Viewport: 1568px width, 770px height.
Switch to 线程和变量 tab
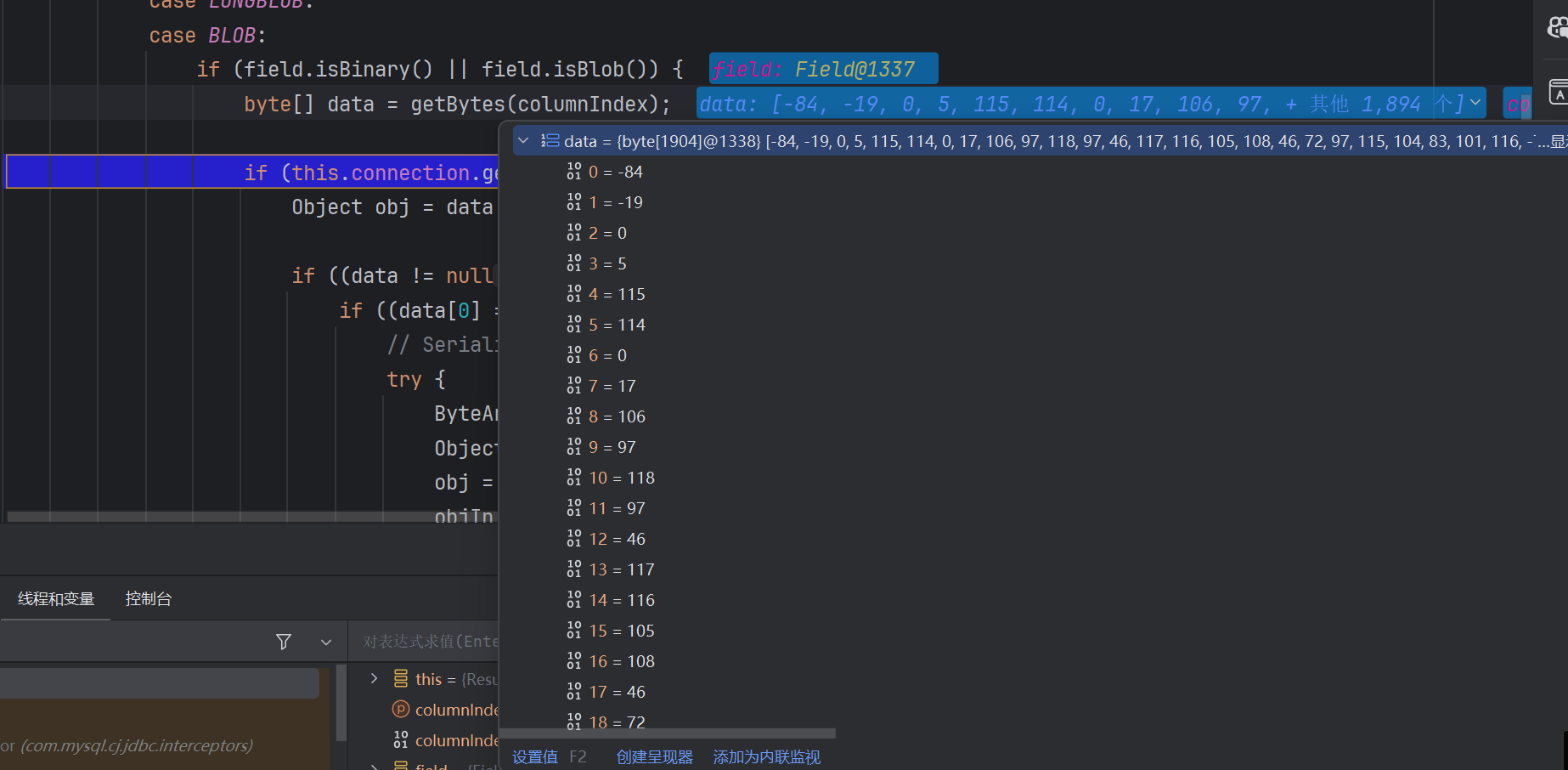[x=56, y=599]
